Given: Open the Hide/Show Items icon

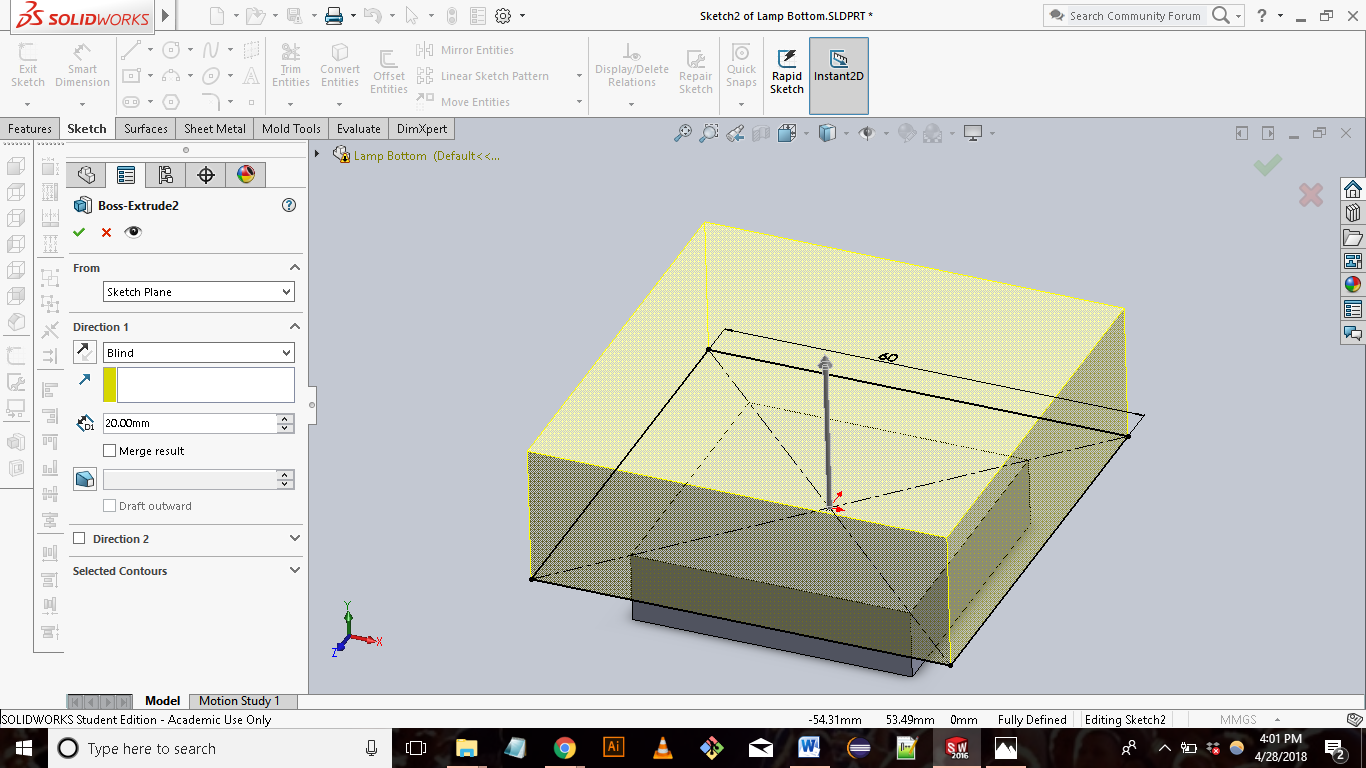Looking at the screenshot, I should tap(867, 133).
